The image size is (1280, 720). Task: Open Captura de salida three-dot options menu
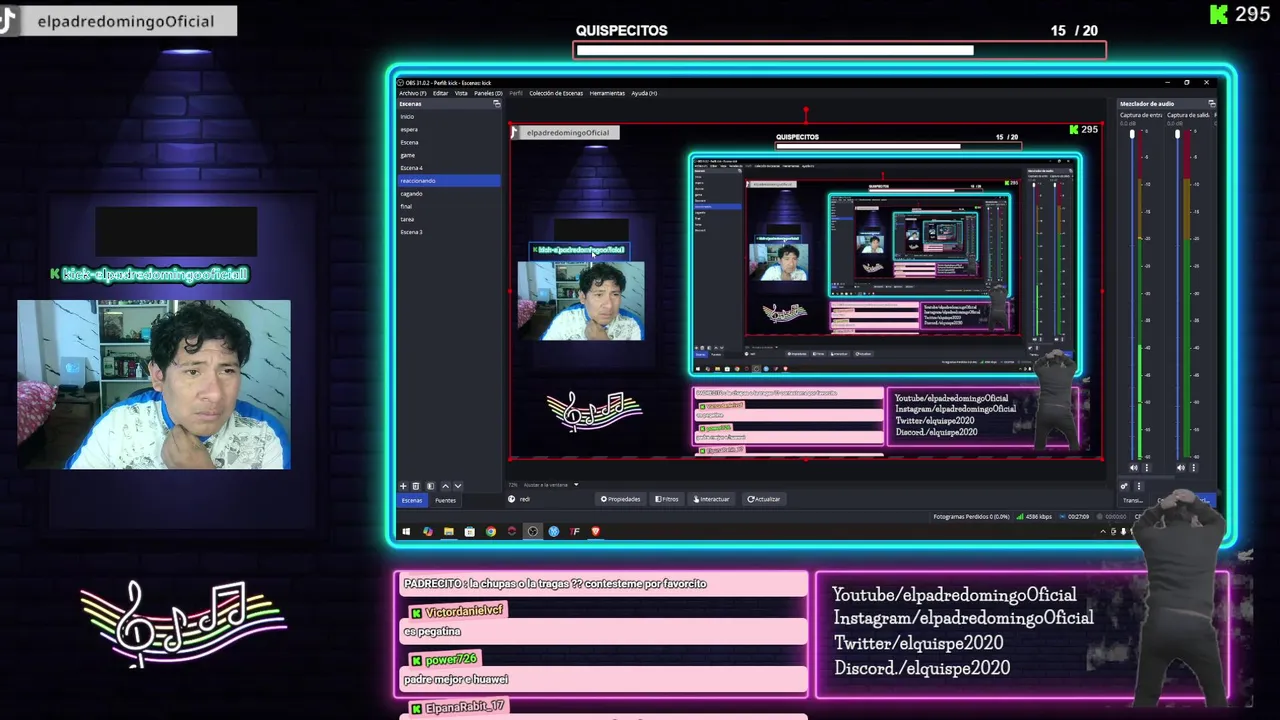click(x=1193, y=467)
